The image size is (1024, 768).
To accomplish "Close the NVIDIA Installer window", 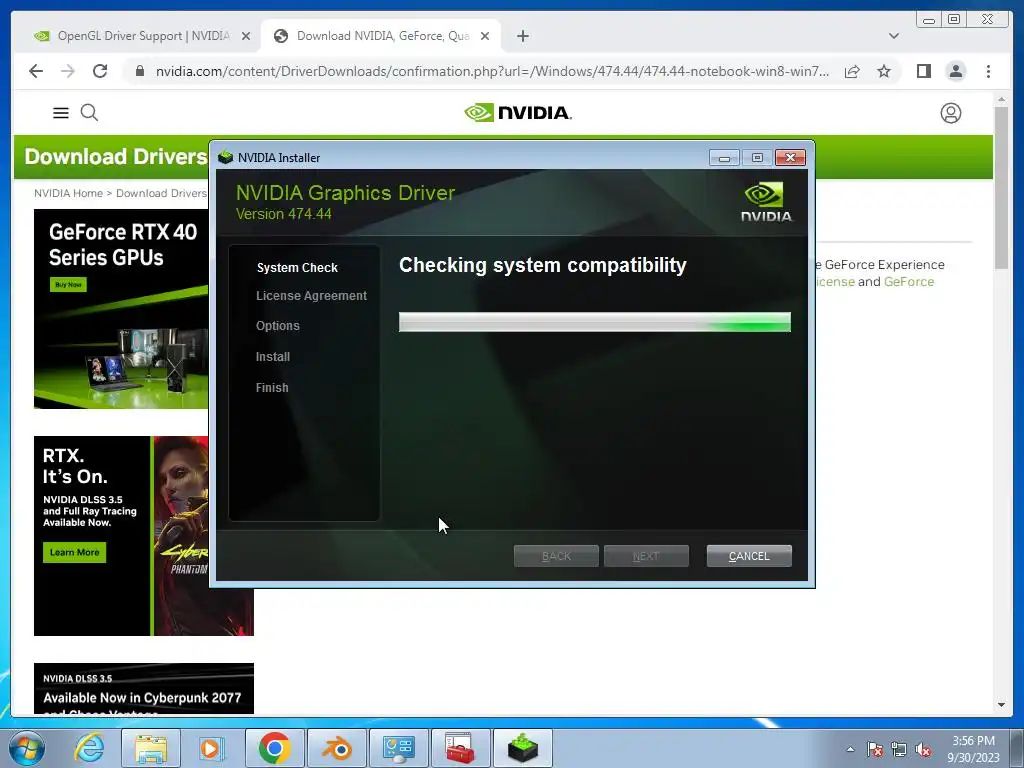I will click(x=790, y=157).
